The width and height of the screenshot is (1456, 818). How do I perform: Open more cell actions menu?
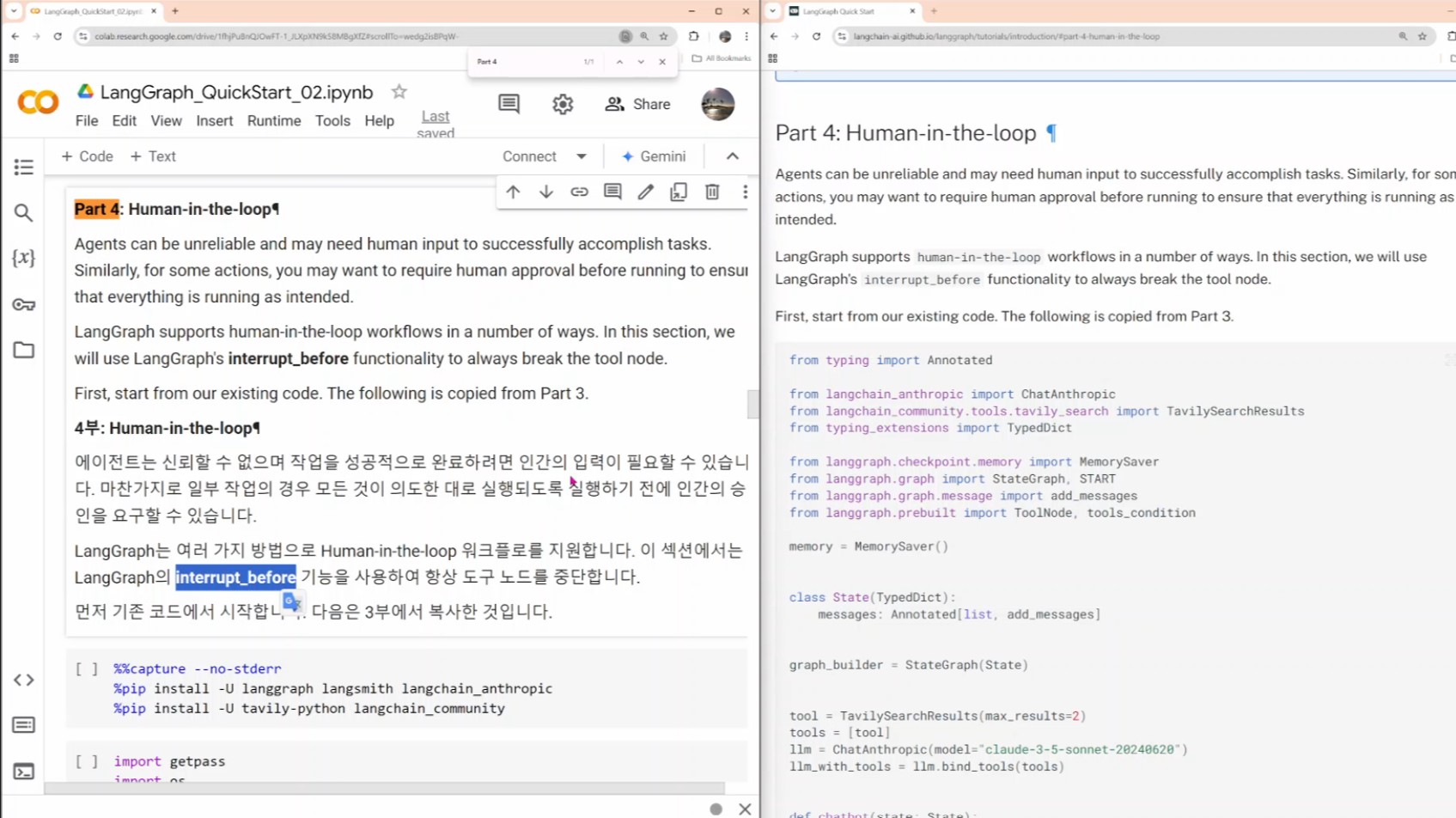pyautogui.click(x=745, y=192)
